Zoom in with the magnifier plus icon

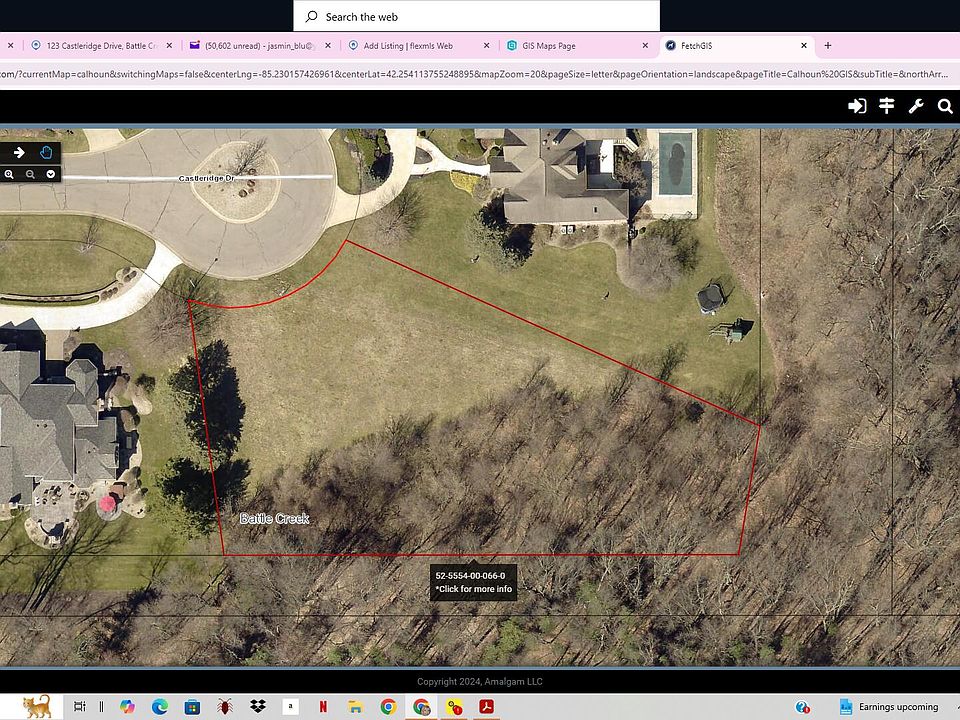coord(9,174)
